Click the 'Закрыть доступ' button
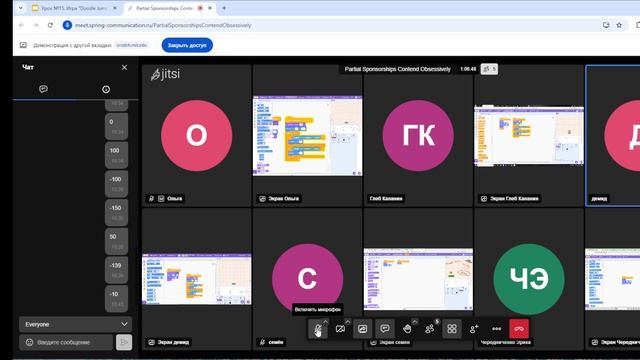The width and height of the screenshot is (640, 360). click(187, 45)
